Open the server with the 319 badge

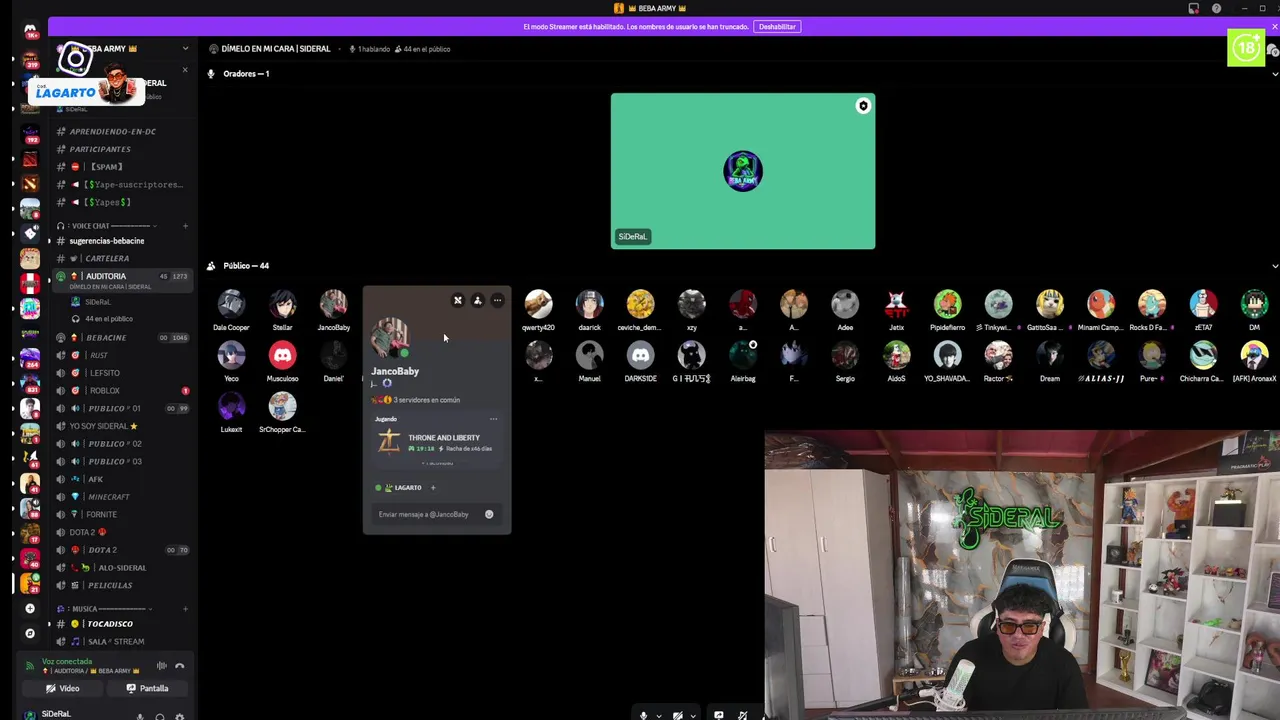coord(30,58)
